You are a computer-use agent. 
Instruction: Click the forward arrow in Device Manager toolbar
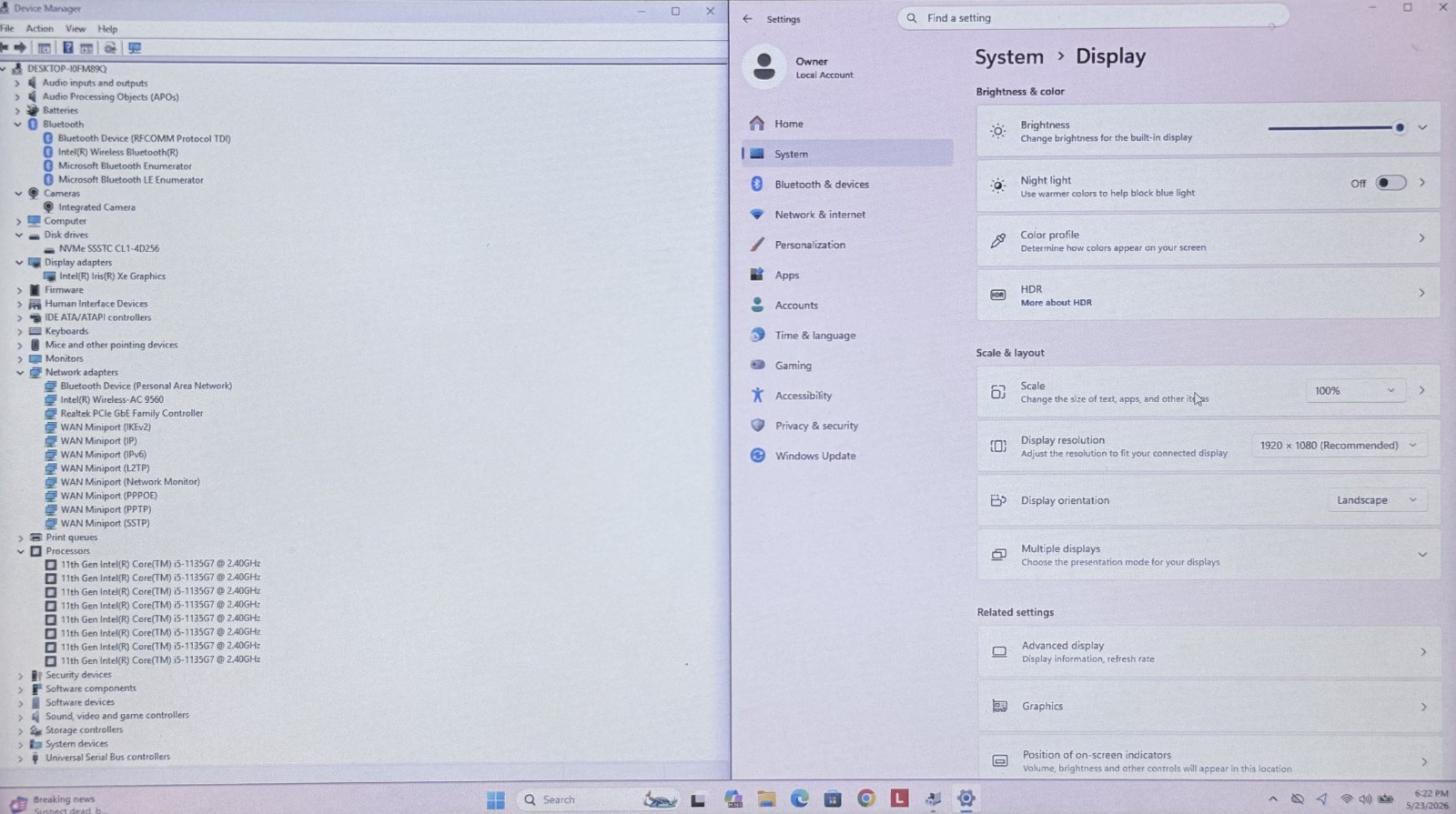pos(20,47)
